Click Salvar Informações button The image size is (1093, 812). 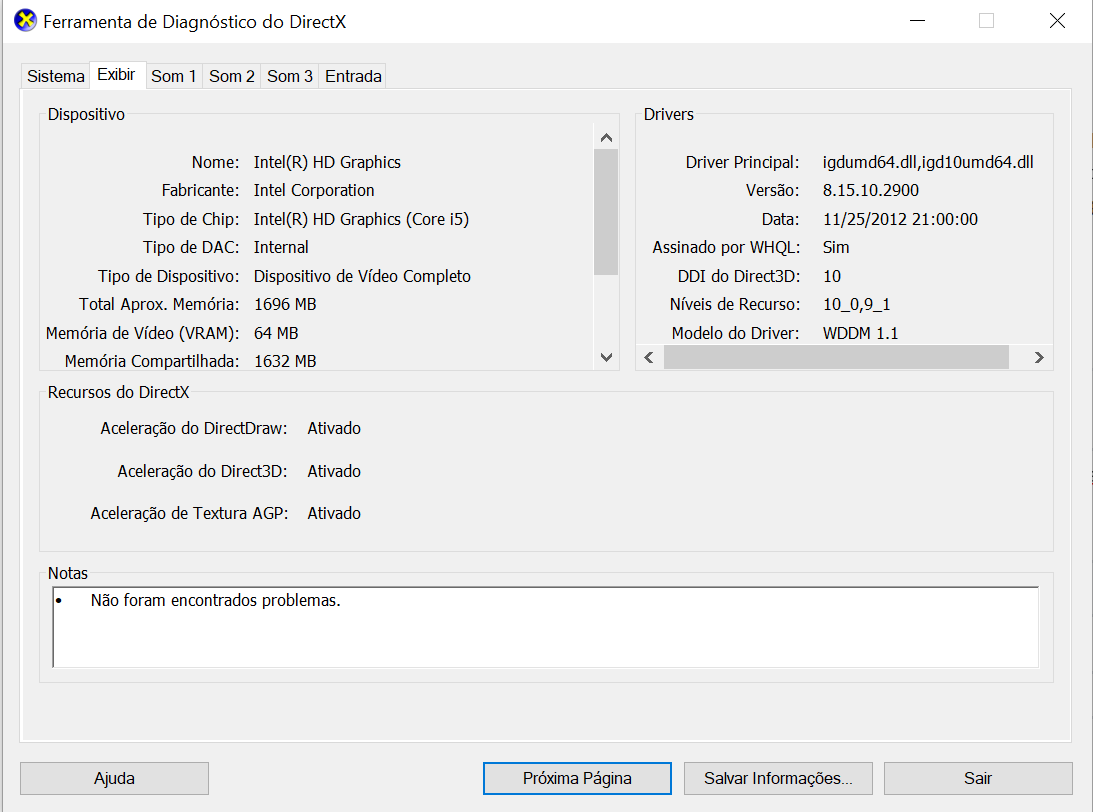click(778, 778)
